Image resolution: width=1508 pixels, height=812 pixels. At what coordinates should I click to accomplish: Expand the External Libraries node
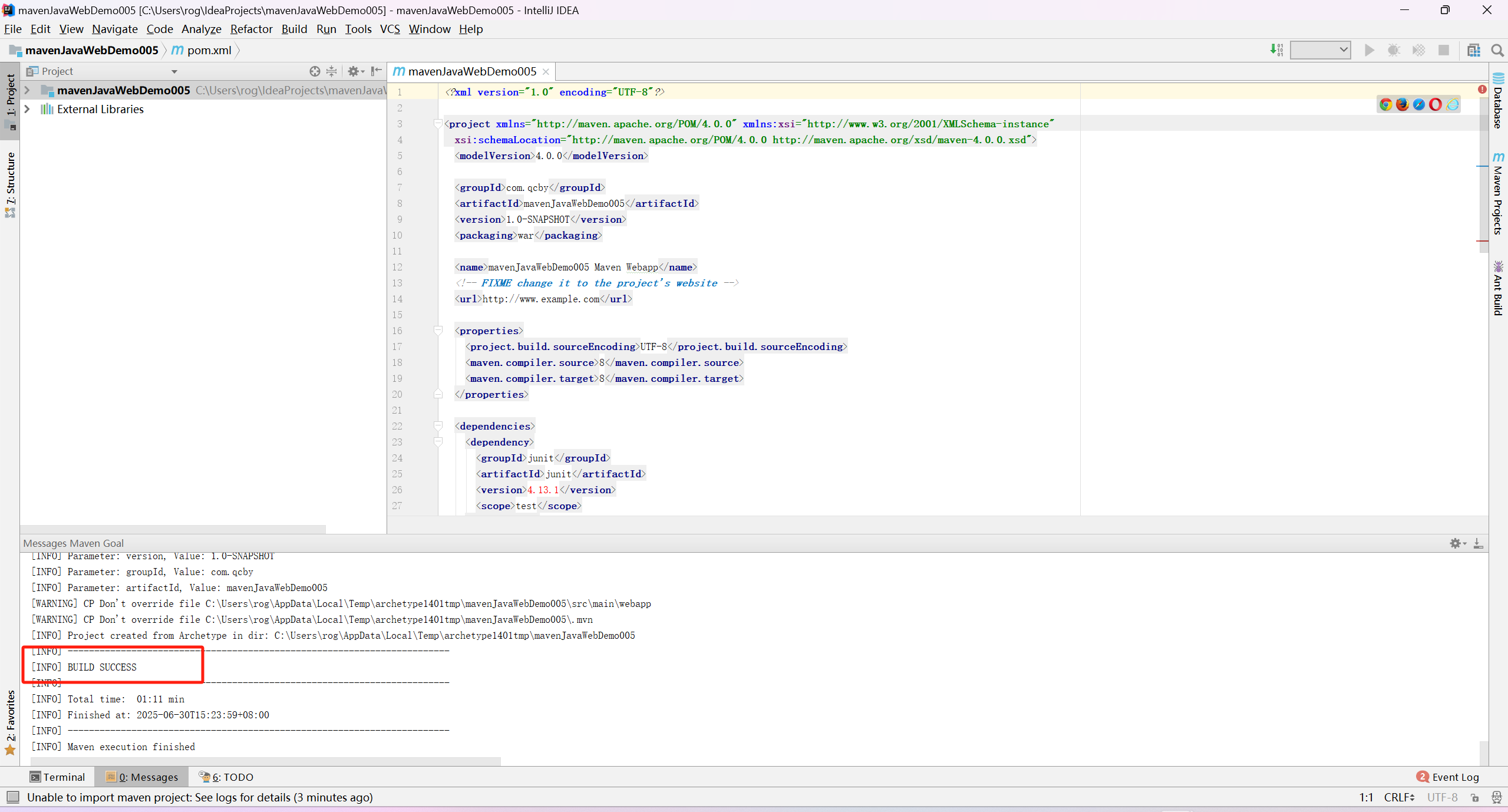pyautogui.click(x=27, y=109)
